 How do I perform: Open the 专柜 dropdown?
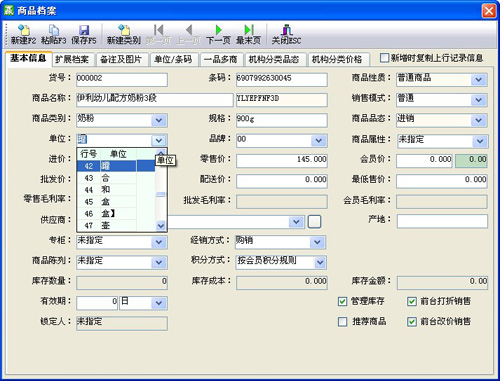pyautogui.click(x=159, y=242)
